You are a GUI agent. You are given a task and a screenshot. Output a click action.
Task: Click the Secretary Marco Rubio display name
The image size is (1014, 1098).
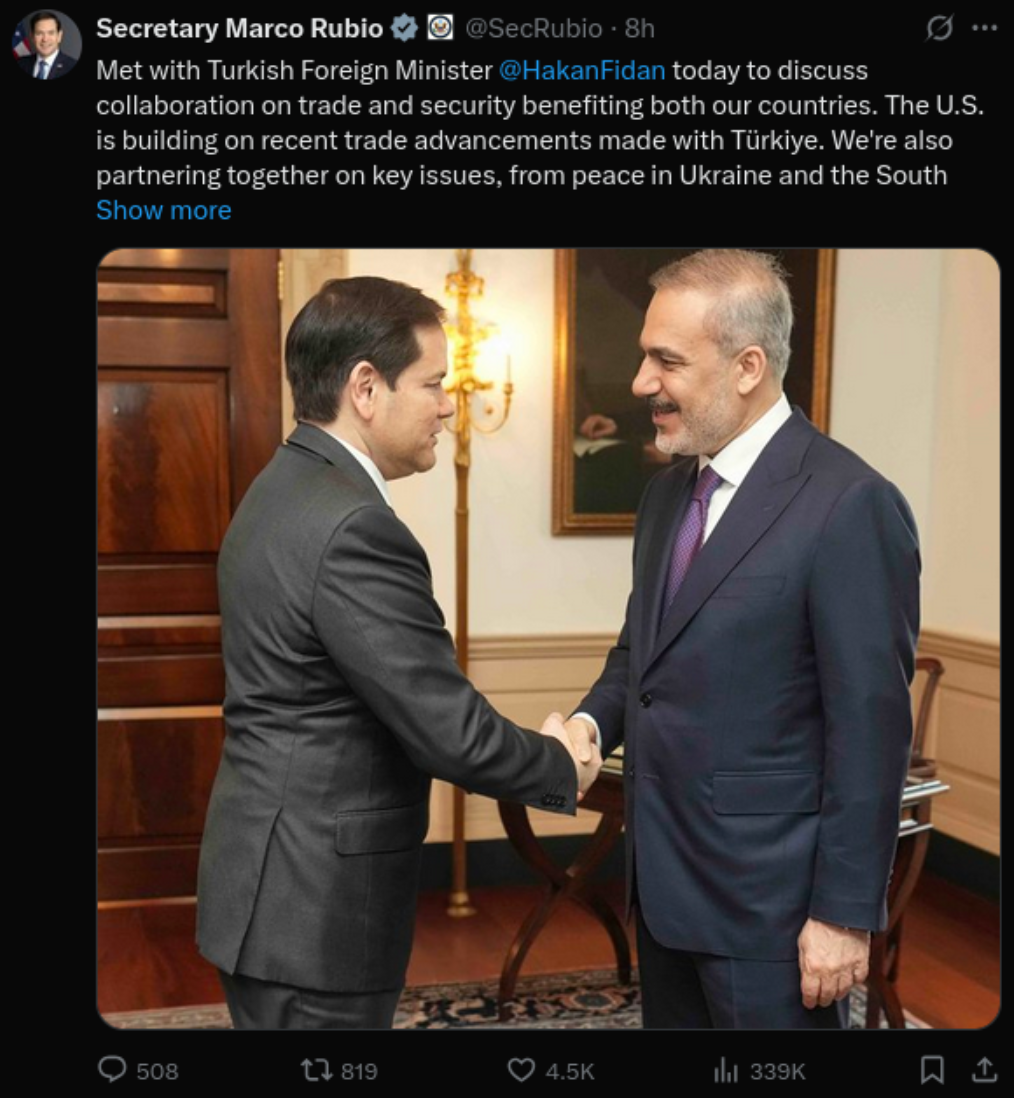coord(239,28)
